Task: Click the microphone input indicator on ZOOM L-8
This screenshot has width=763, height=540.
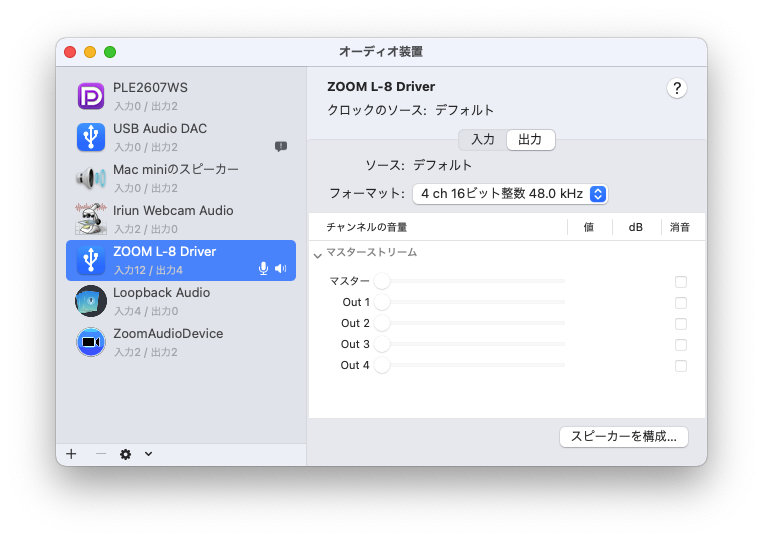Action: coord(263,268)
